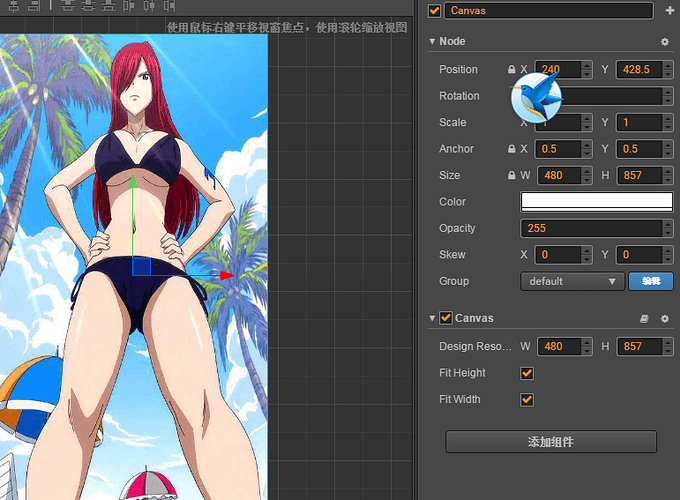Click the distribute vertical centers icon
Image resolution: width=680 pixels, height=500 pixels.
[88, 5]
